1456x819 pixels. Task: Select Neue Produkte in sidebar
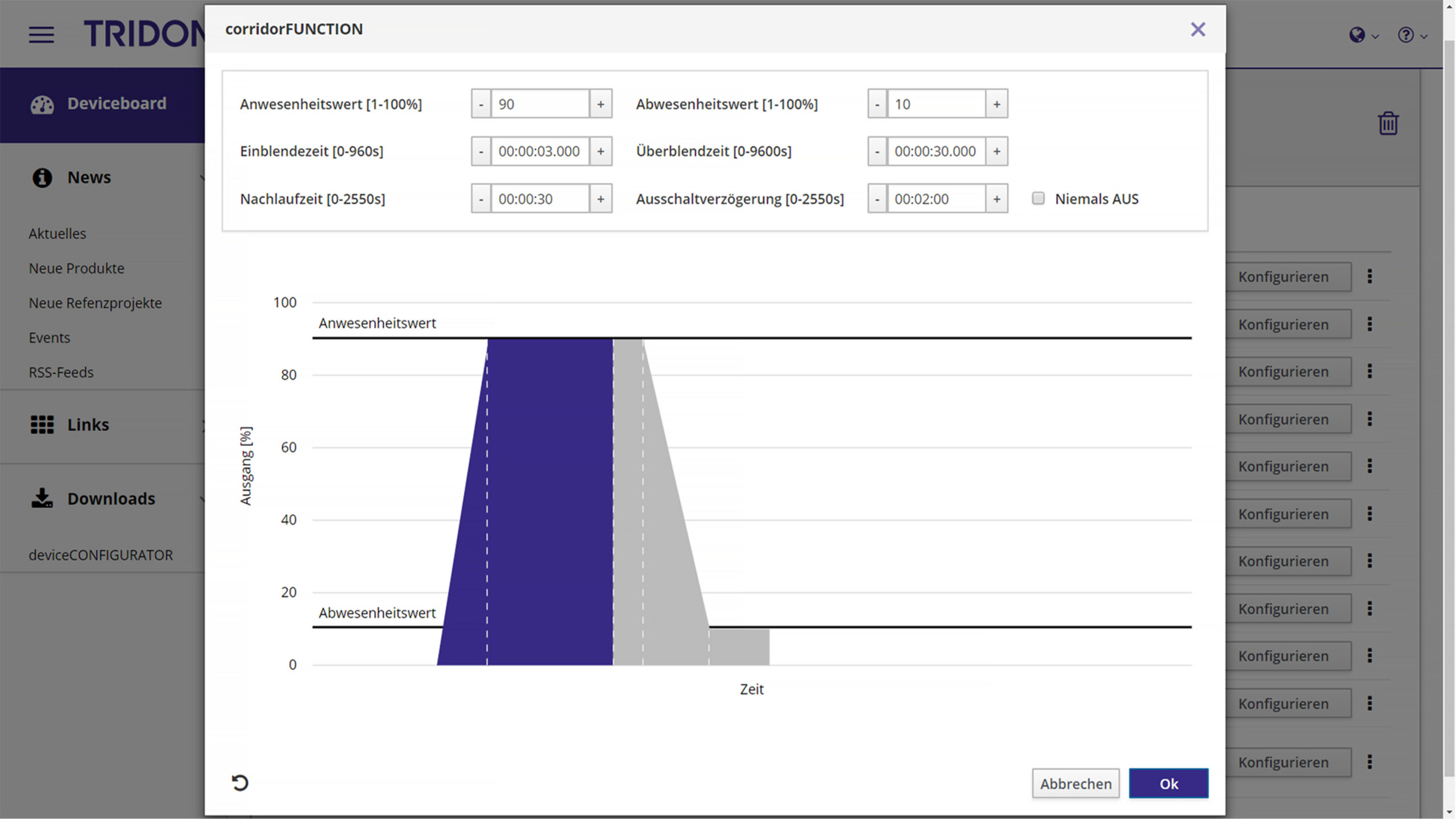click(x=76, y=268)
